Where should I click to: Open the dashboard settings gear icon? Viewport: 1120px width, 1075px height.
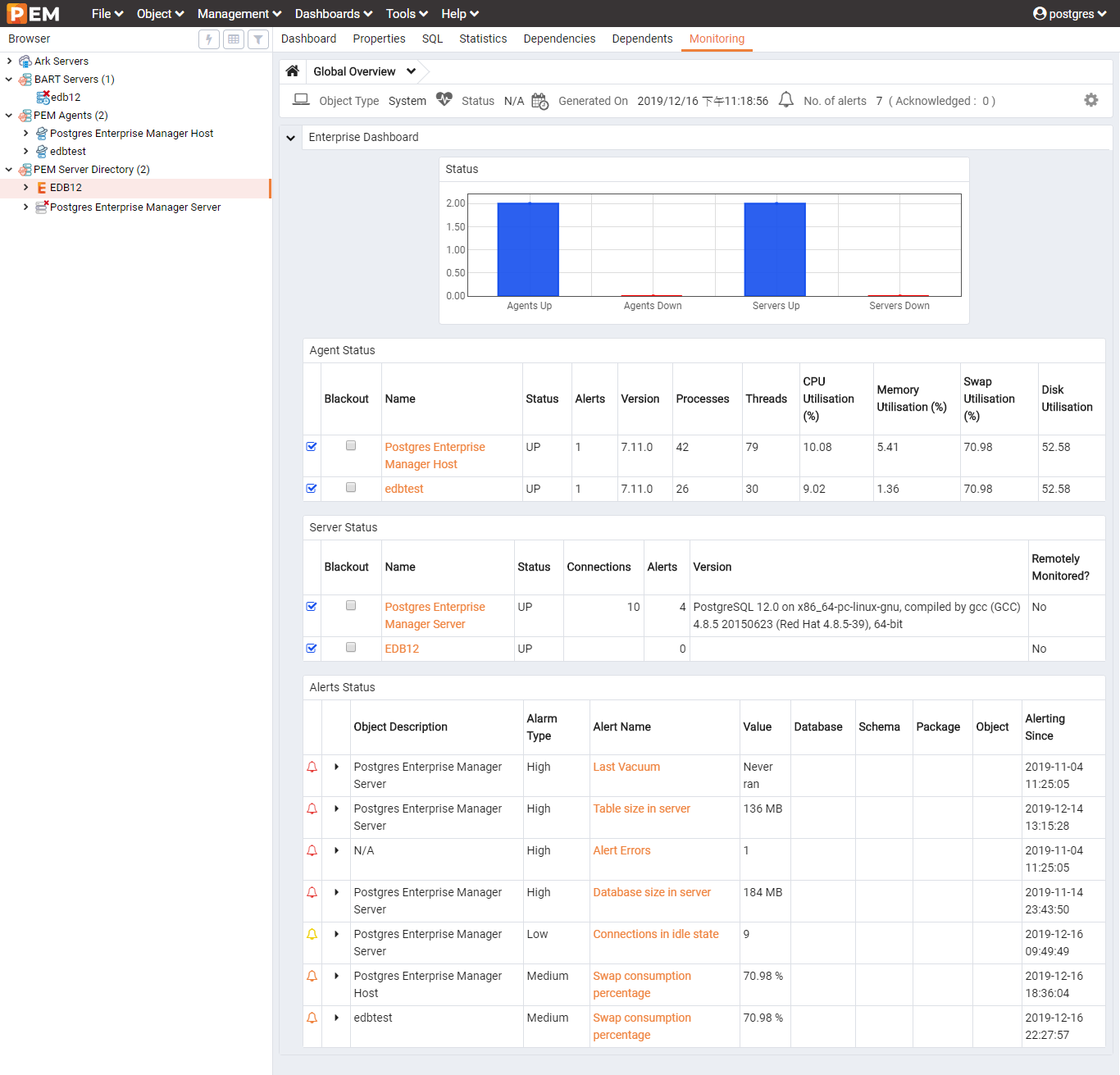[1091, 100]
